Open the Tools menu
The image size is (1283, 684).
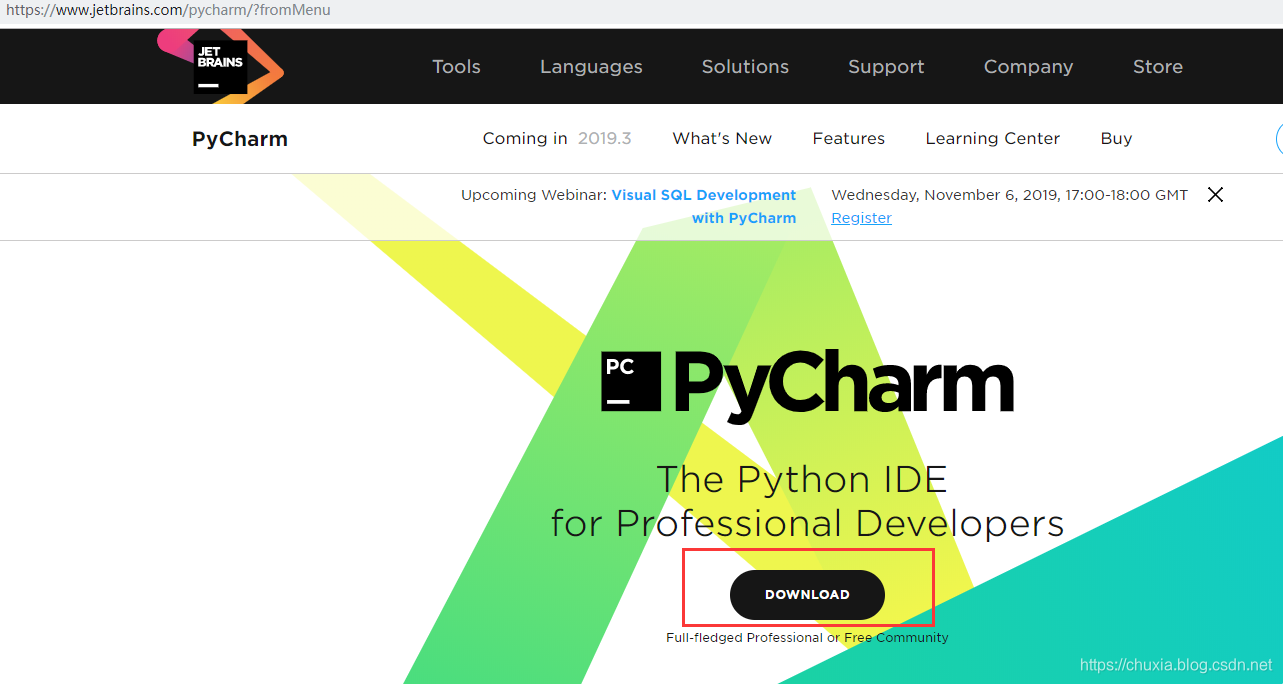(456, 67)
